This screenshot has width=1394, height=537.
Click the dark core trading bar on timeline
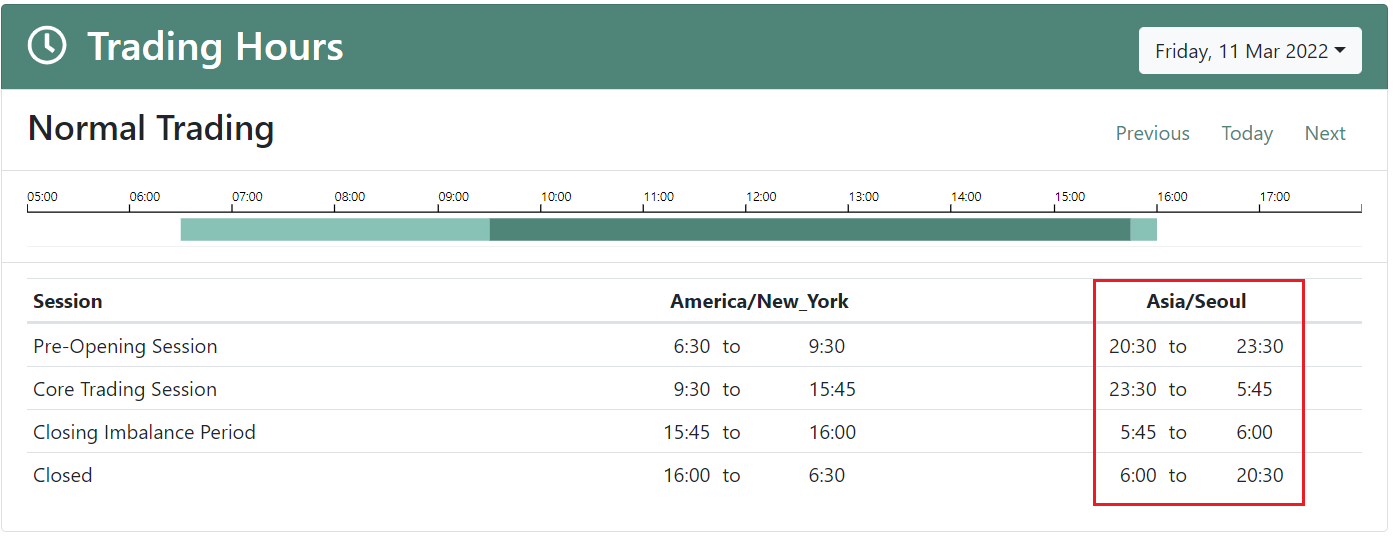pos(810,229)
